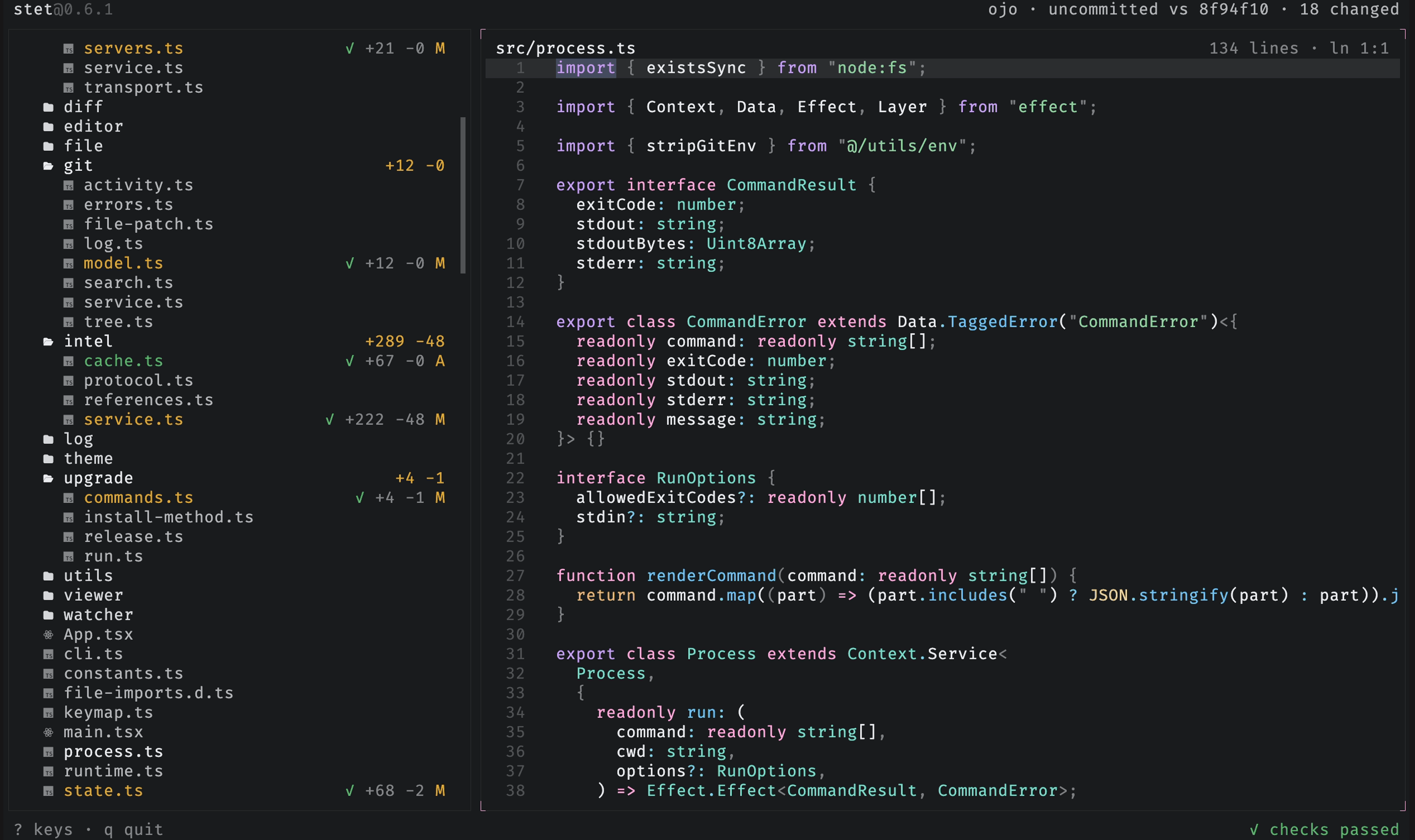Click the file icon next to cache.ts
This screenshot has height=840, width=1415.
pyautogui.click(x=69, y=362)
